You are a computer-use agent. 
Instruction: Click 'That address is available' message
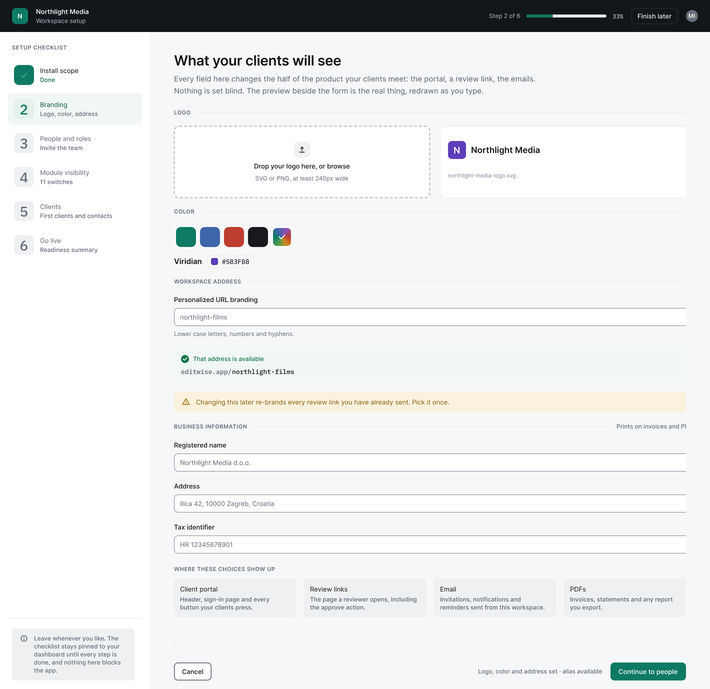pos(228,359)
